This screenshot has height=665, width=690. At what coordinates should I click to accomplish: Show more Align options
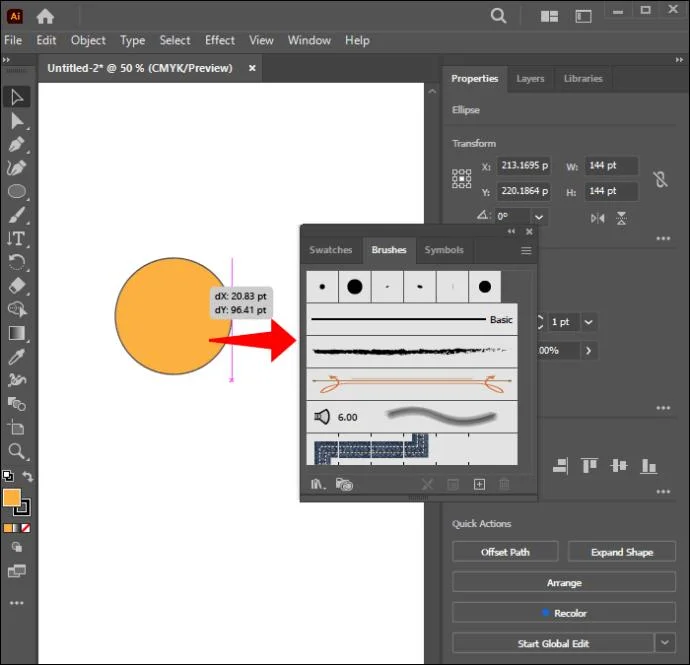[x=663, y=491]
